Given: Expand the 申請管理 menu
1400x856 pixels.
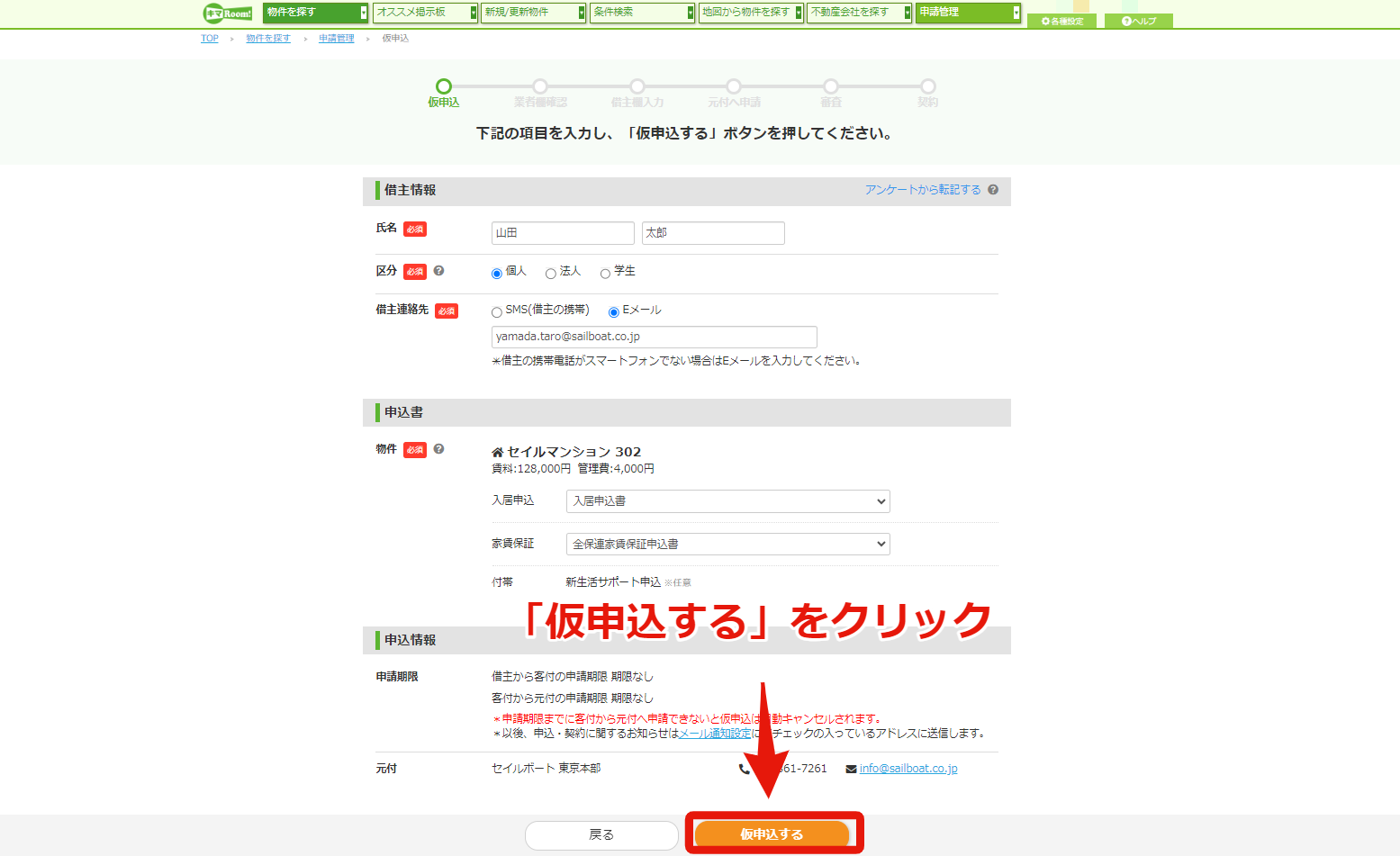Looking at the screenshot, I should [x=969, y=13].
